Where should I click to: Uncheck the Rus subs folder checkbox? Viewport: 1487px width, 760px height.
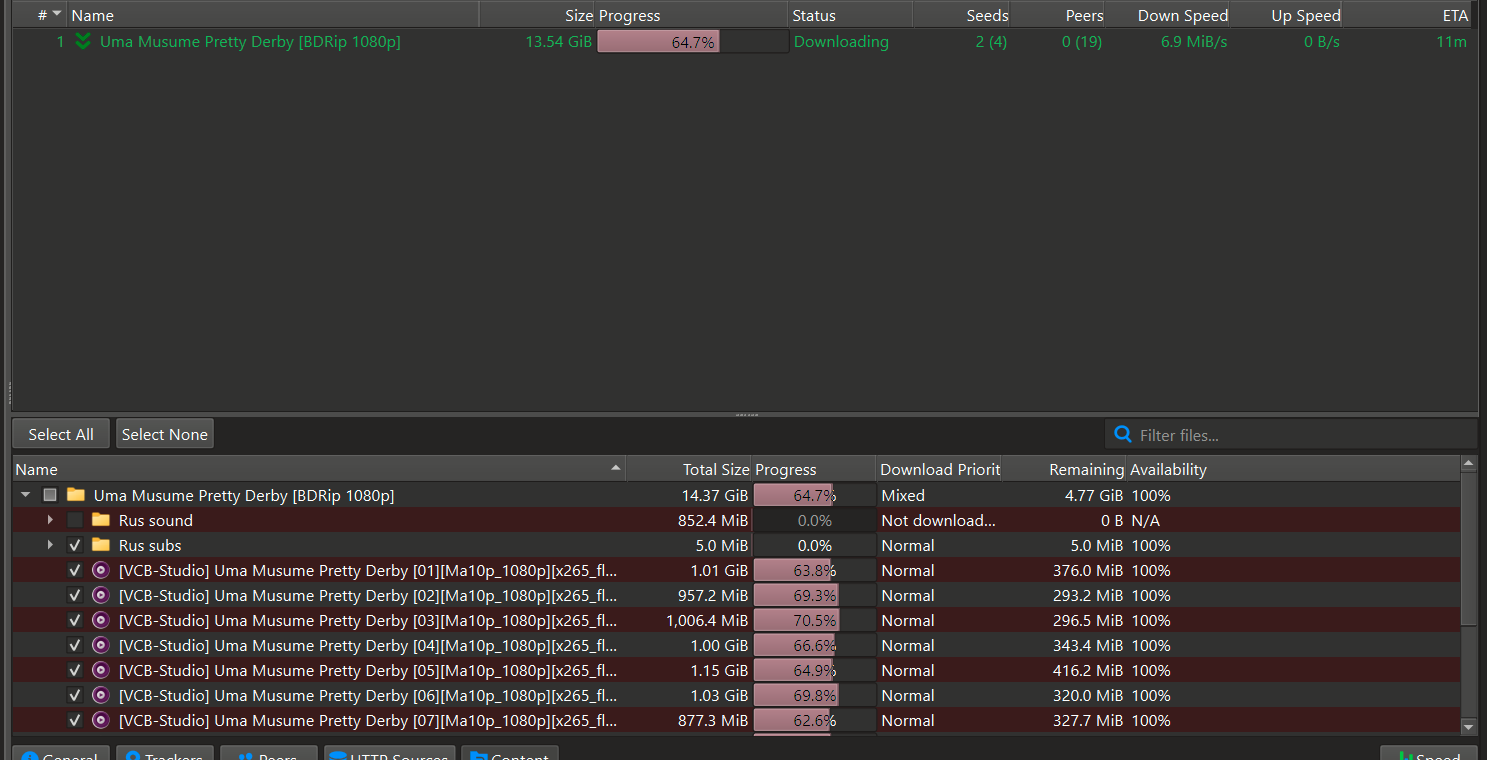75,545
